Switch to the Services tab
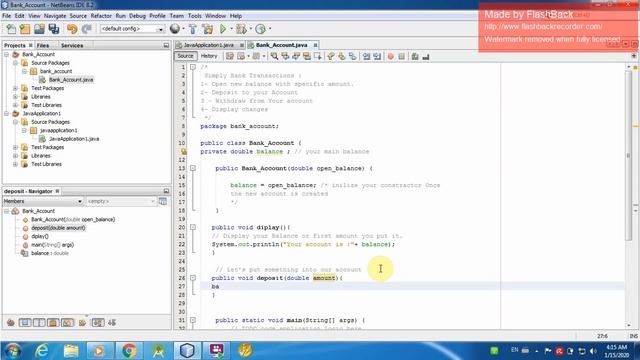The width and height of the screenshot is (640, 360). (x=72, y=45)
